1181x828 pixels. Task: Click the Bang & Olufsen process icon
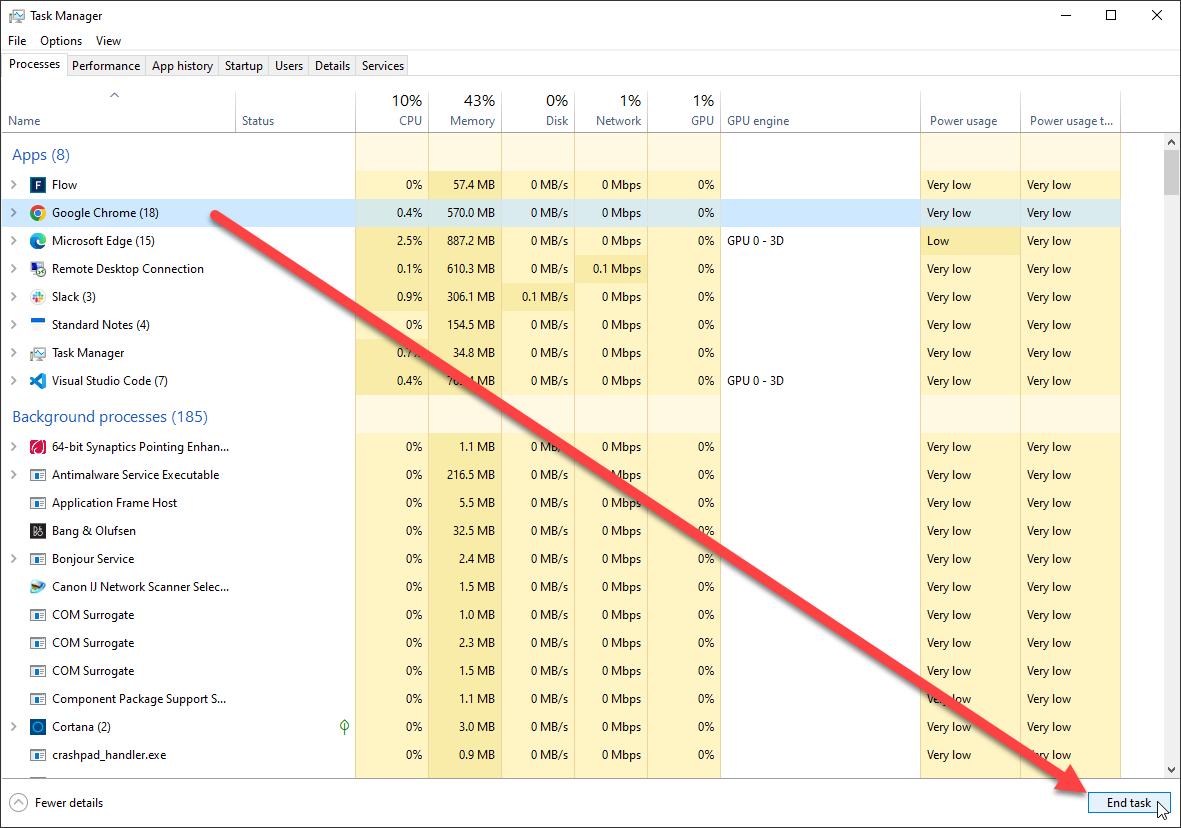coord(38,531)
